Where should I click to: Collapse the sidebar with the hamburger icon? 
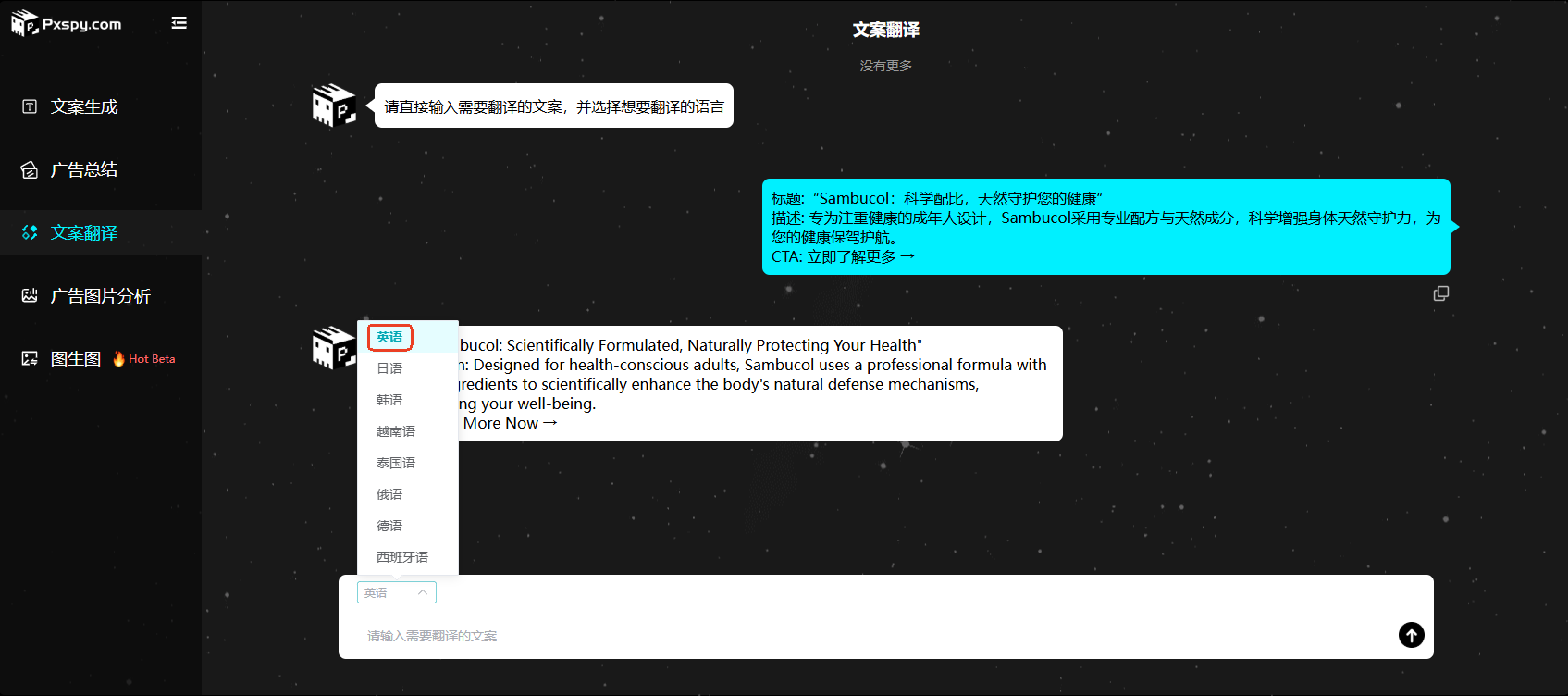coord(179,23)
